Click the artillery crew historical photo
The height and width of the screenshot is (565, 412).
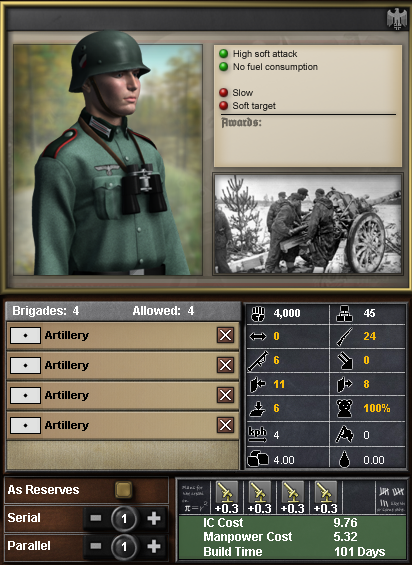click(x=307, y=224)
